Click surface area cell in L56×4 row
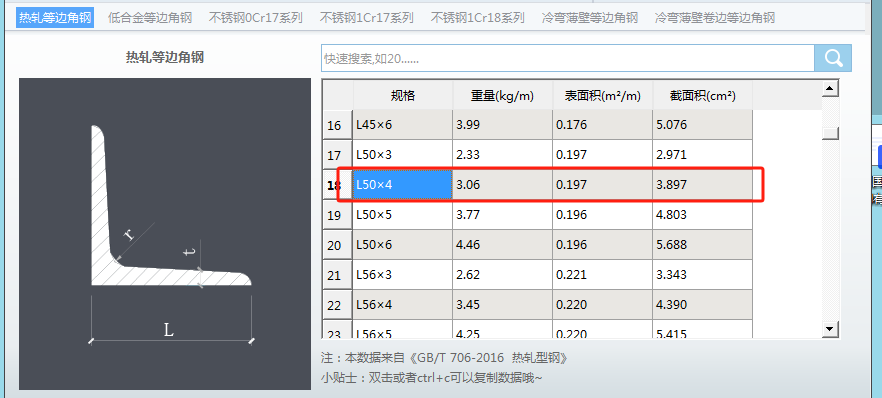882x398 pixels. [x=602, y=305]
